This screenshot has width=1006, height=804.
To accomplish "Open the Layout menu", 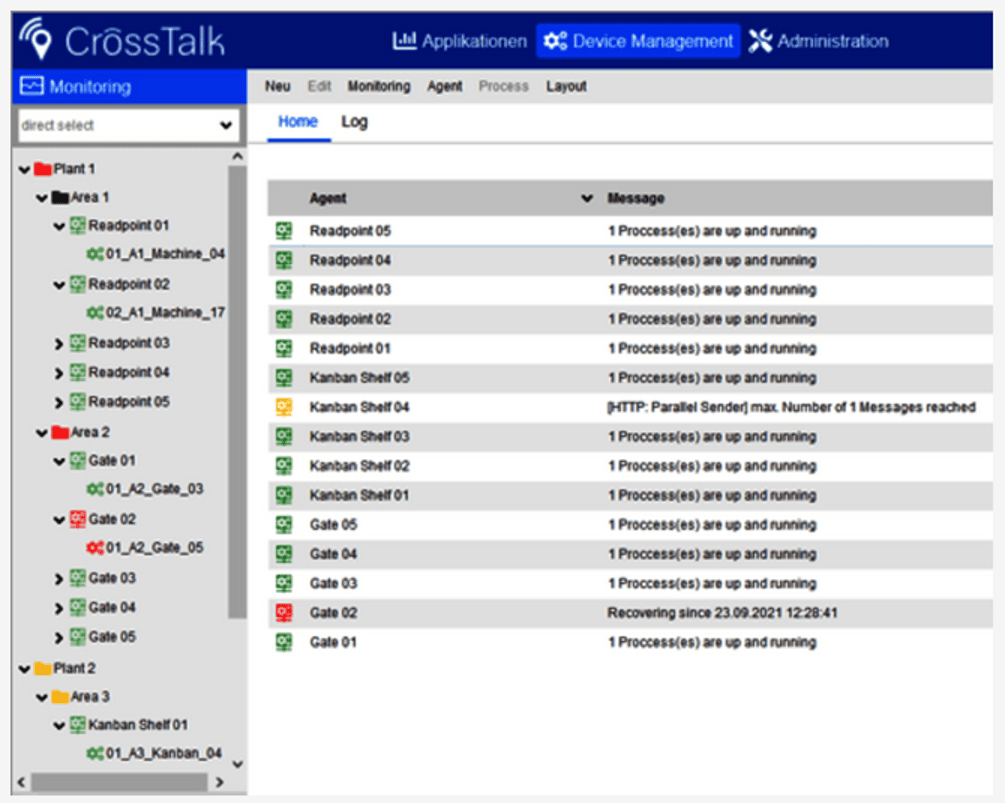I will click(566, 87).
